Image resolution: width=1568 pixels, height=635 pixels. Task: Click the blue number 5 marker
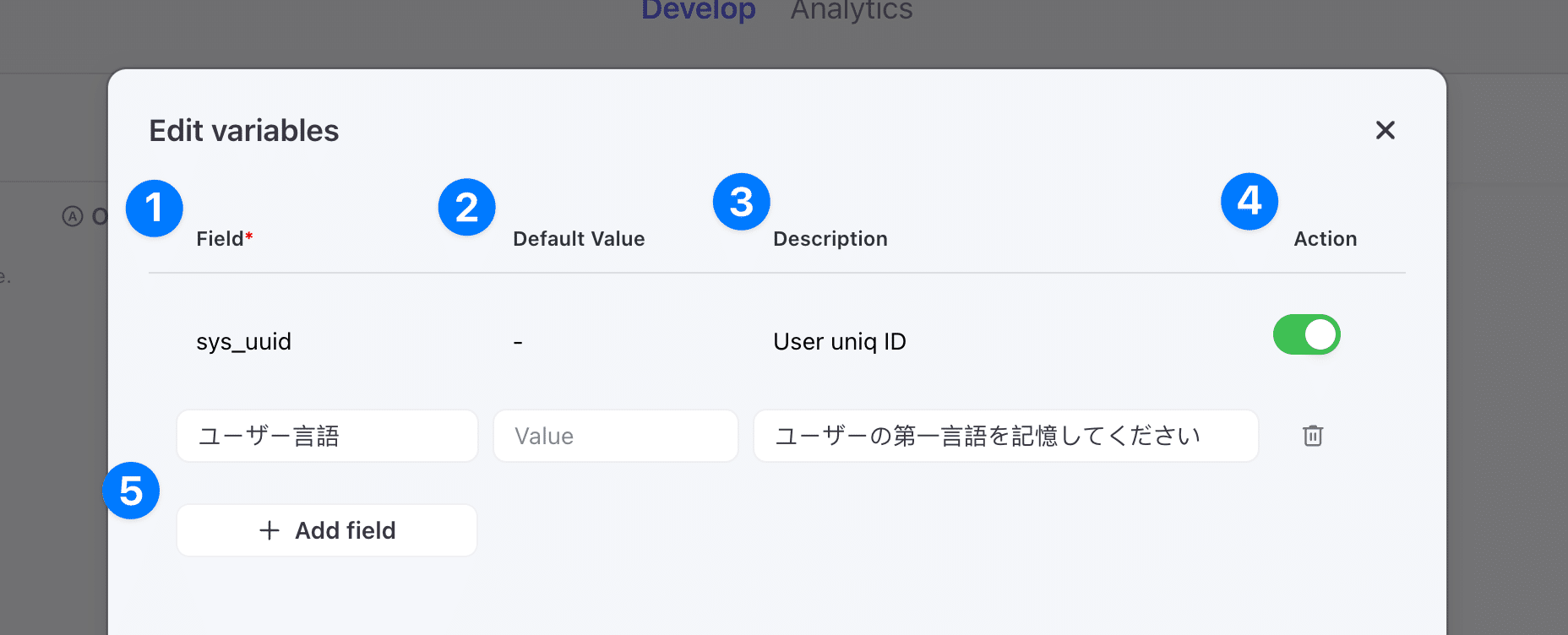131,491
